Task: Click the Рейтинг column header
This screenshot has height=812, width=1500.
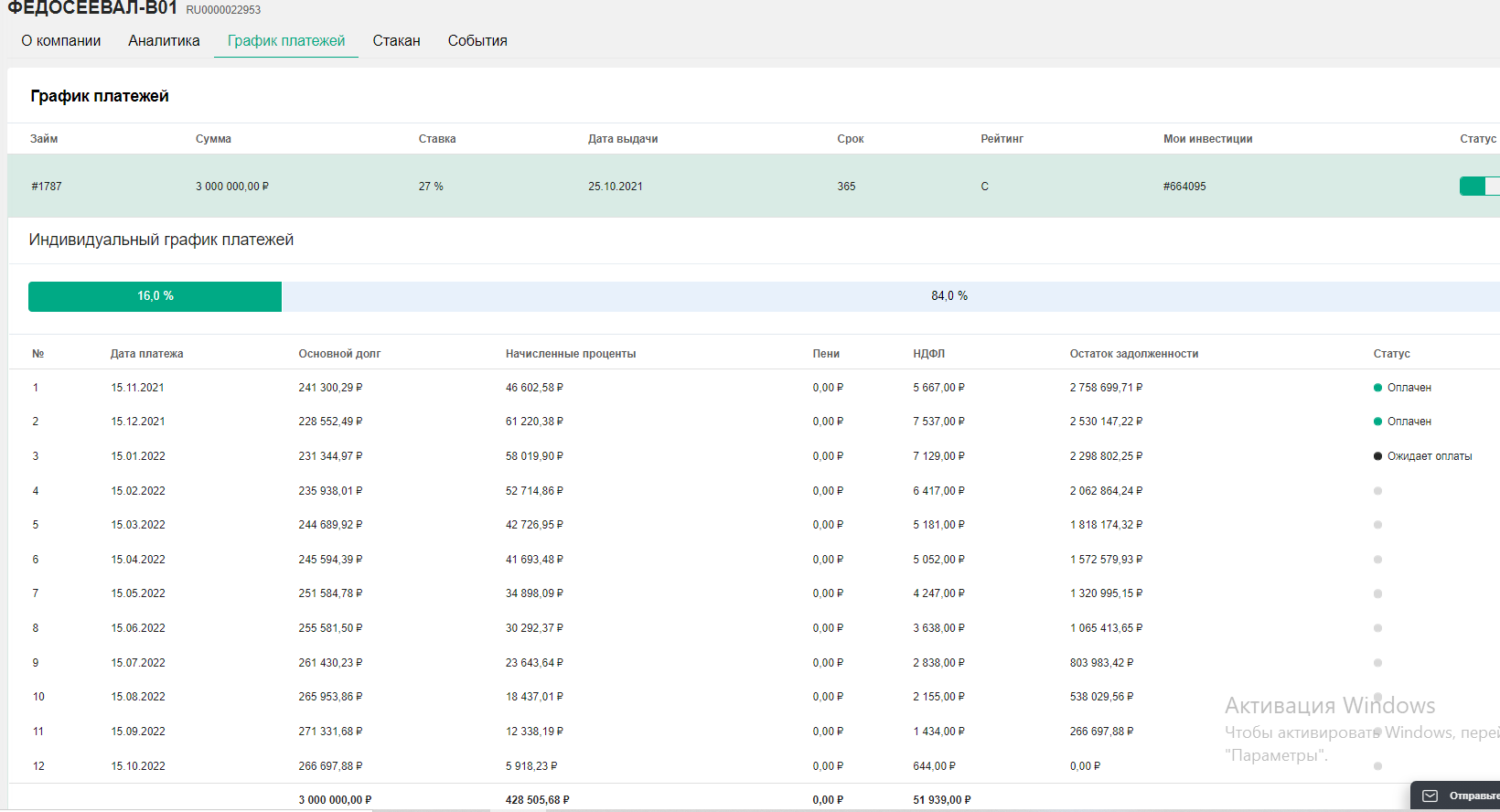Action: click(1002, 139)
